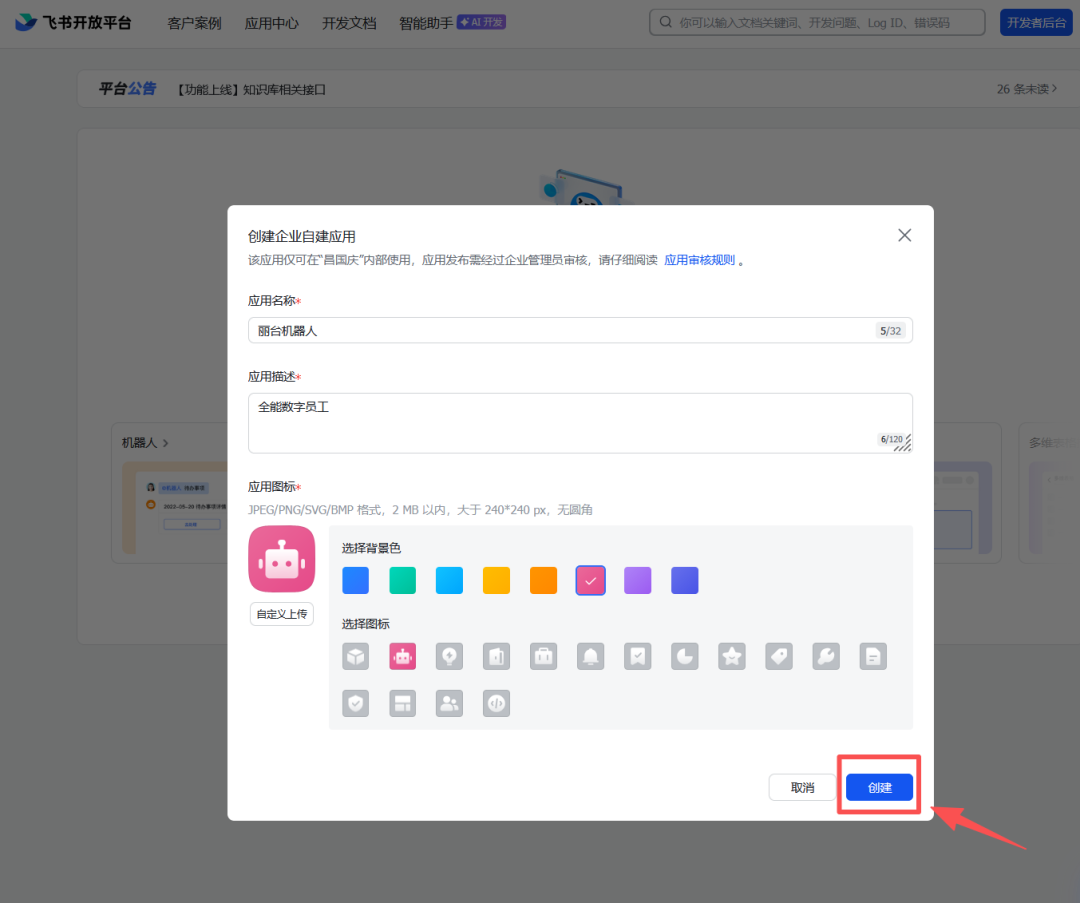Pick the code brackets app icon

(x=497, y=703)
